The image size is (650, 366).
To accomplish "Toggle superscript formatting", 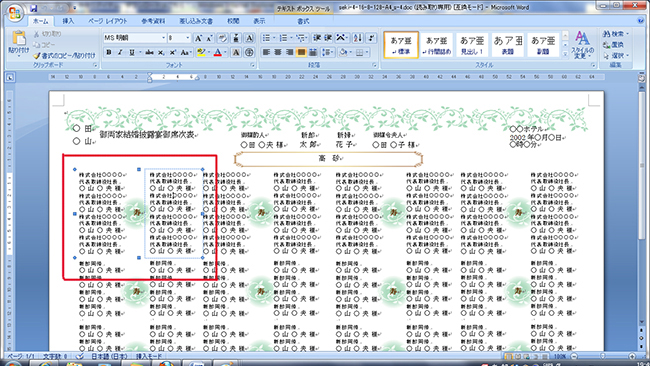I will [172, 52].
